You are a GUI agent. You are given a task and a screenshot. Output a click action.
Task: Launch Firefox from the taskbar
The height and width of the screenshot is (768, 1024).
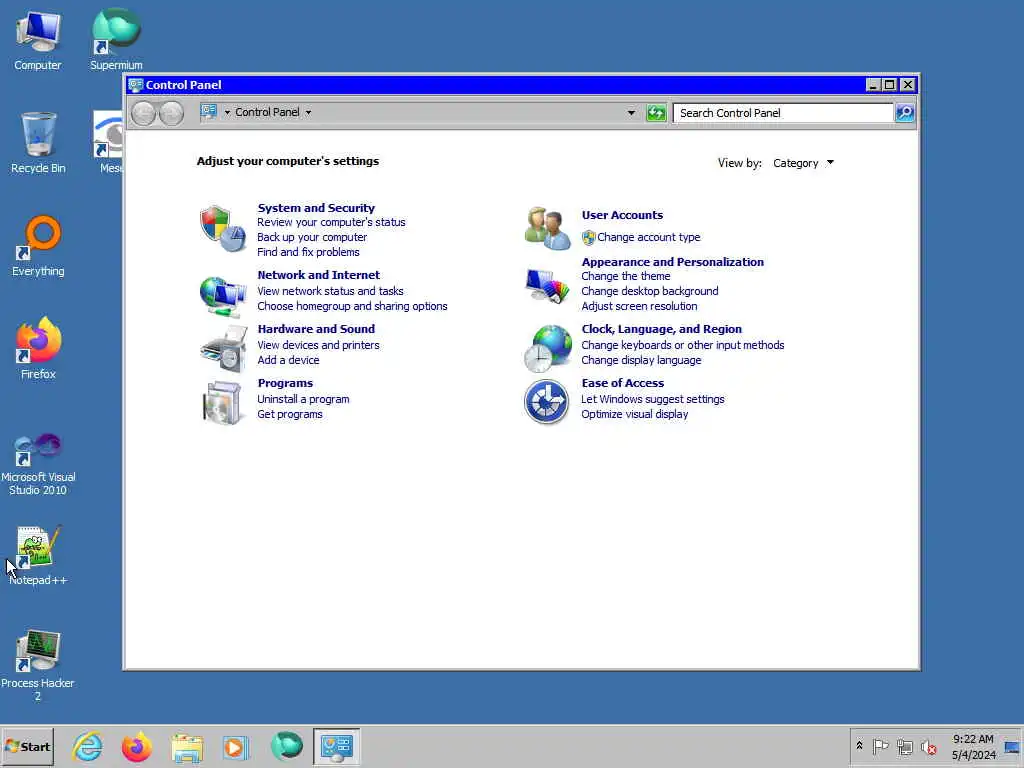tap(136, 747)
